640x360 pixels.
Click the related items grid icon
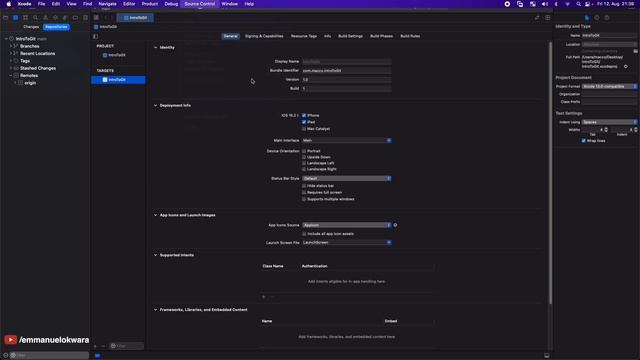click(96, 18)
